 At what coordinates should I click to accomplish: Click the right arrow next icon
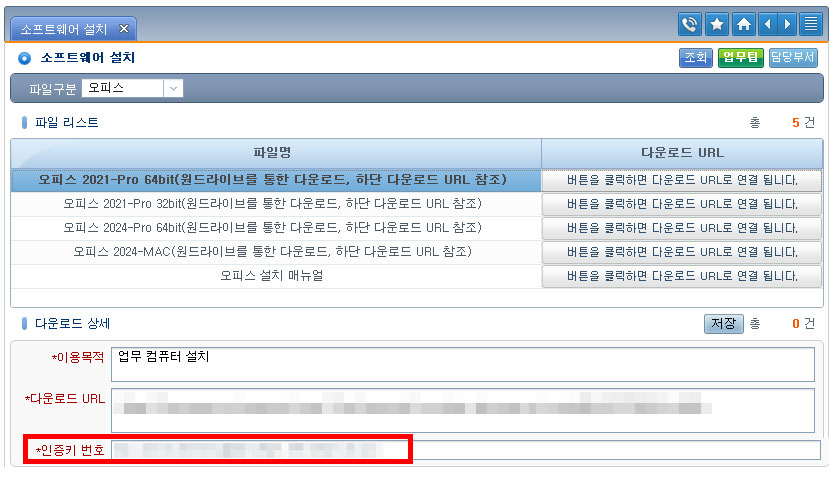(786, 24)
